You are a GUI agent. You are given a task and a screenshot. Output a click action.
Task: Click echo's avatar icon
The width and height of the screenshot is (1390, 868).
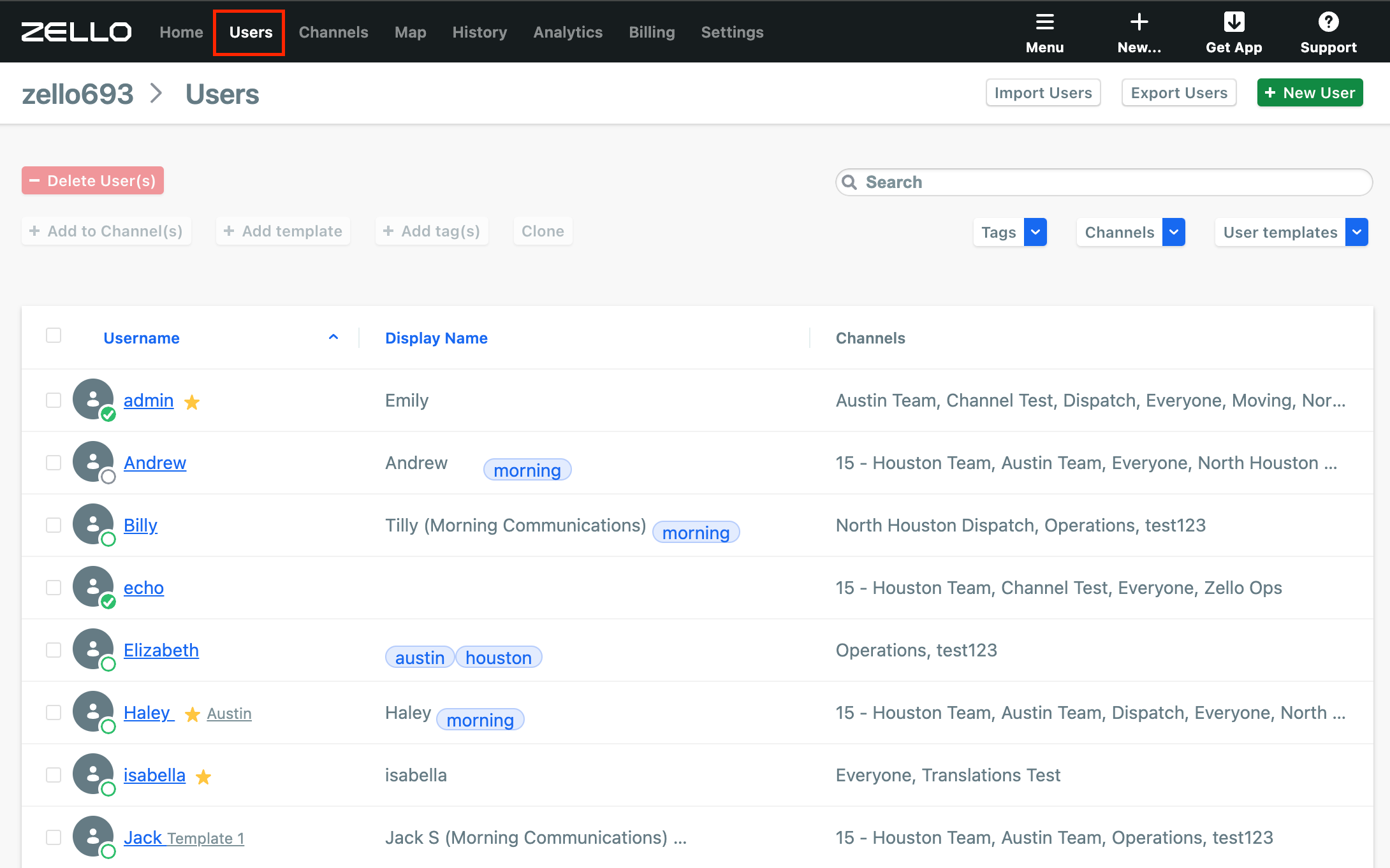click(93, 587)
